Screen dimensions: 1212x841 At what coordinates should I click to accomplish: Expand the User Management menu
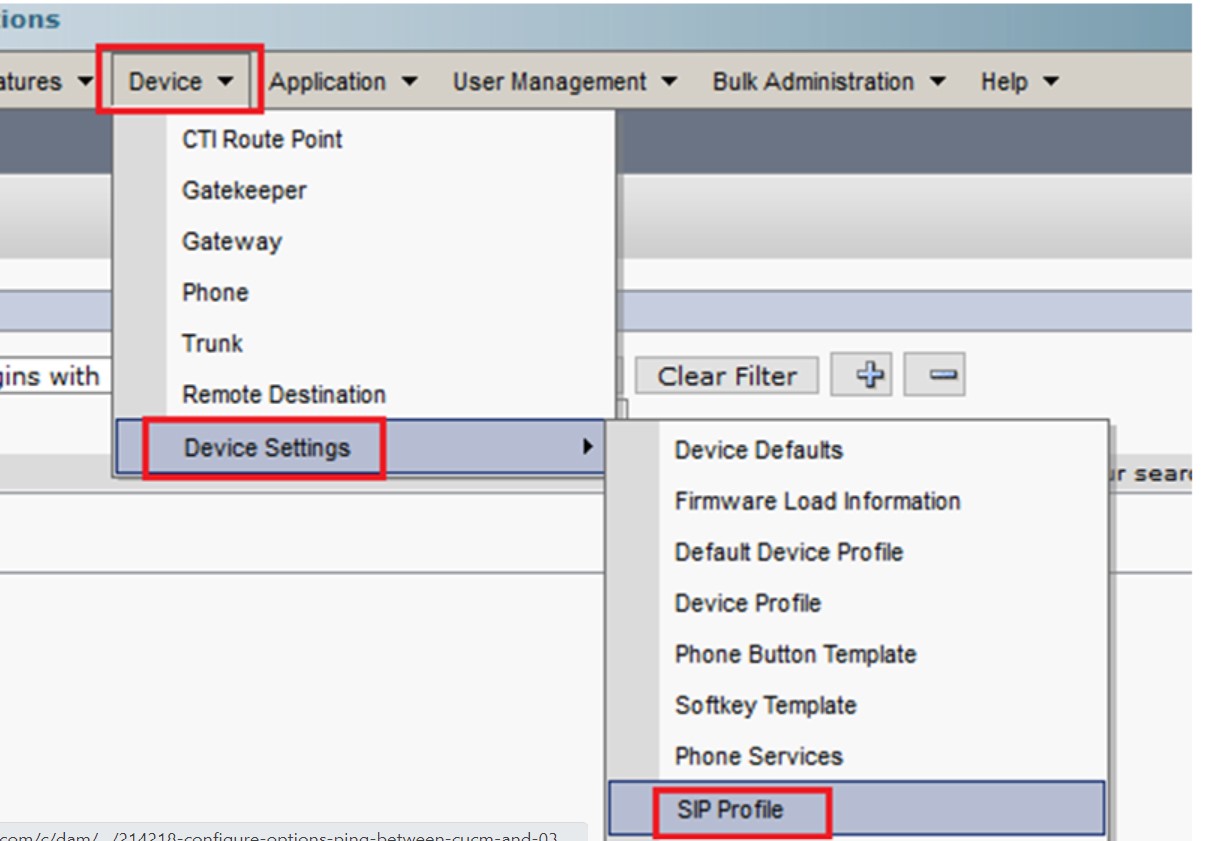point(564,82)
